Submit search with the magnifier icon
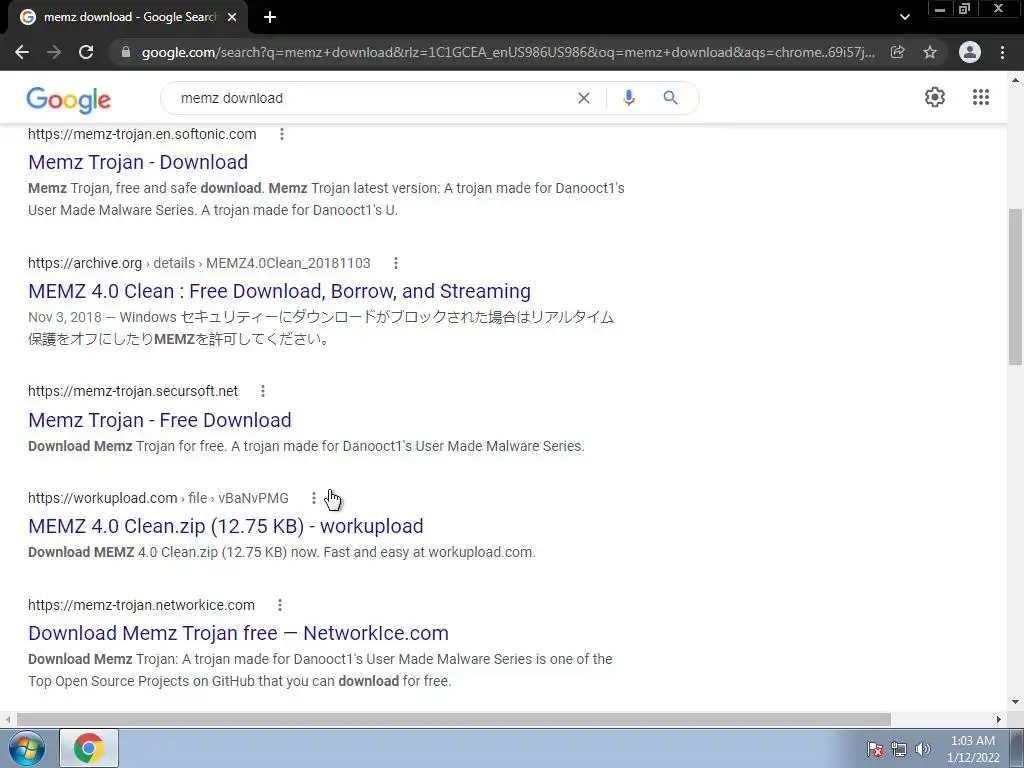 [670, 98]
